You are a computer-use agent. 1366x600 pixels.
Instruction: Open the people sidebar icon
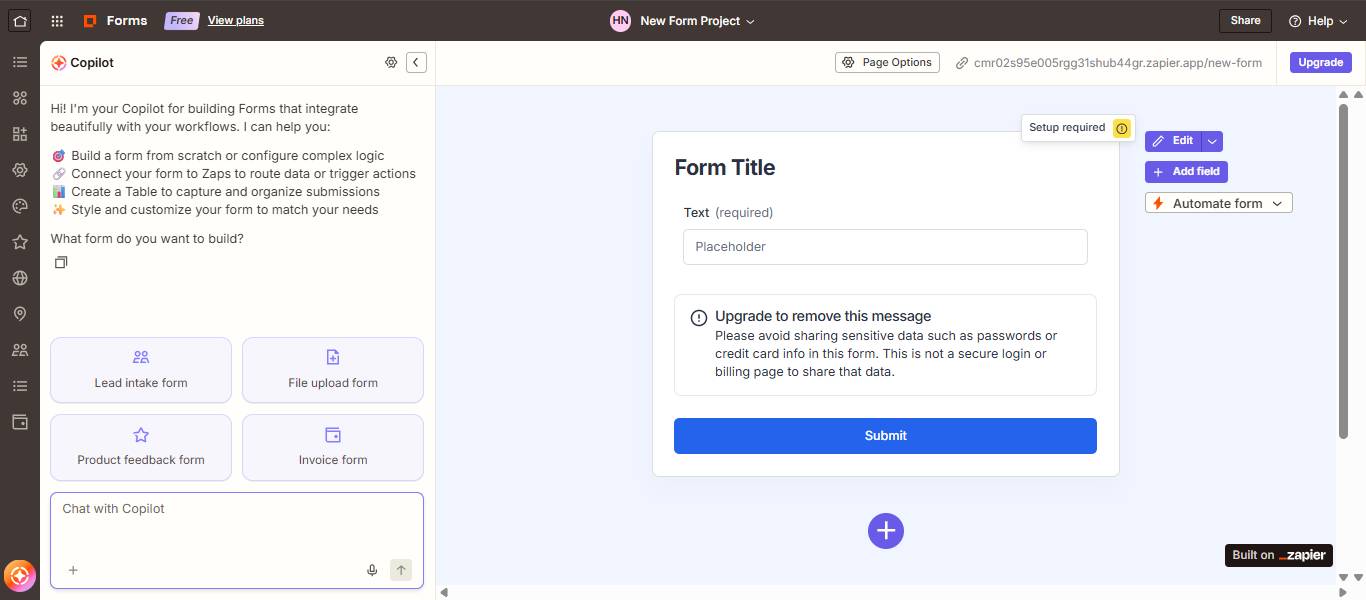click(19, 350)
